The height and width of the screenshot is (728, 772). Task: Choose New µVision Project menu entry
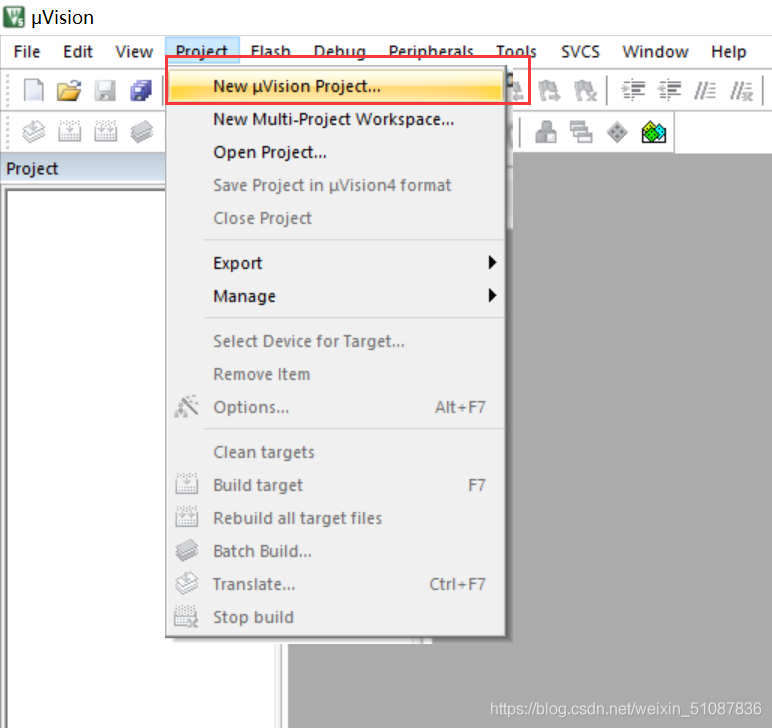tap(335, 86)
